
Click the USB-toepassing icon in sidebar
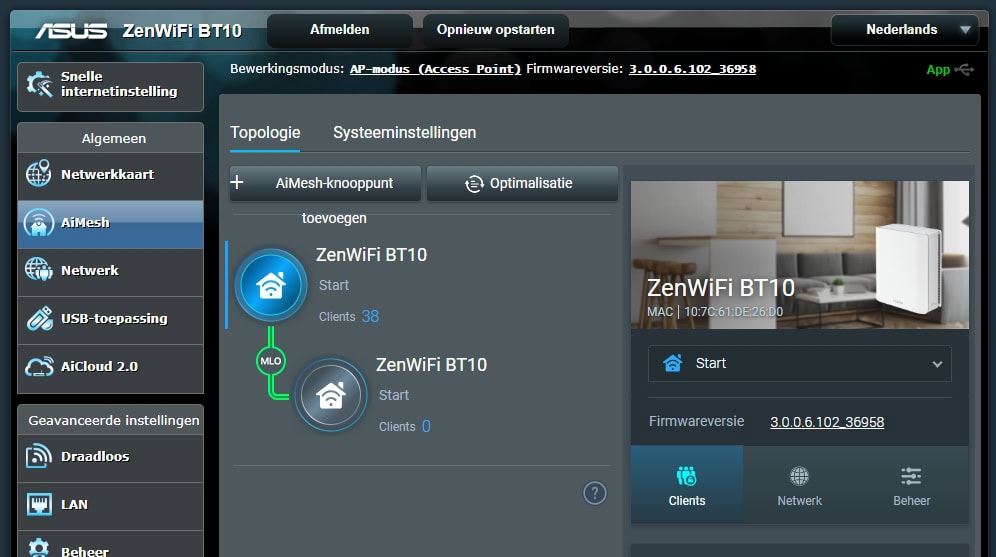point(39,319)
